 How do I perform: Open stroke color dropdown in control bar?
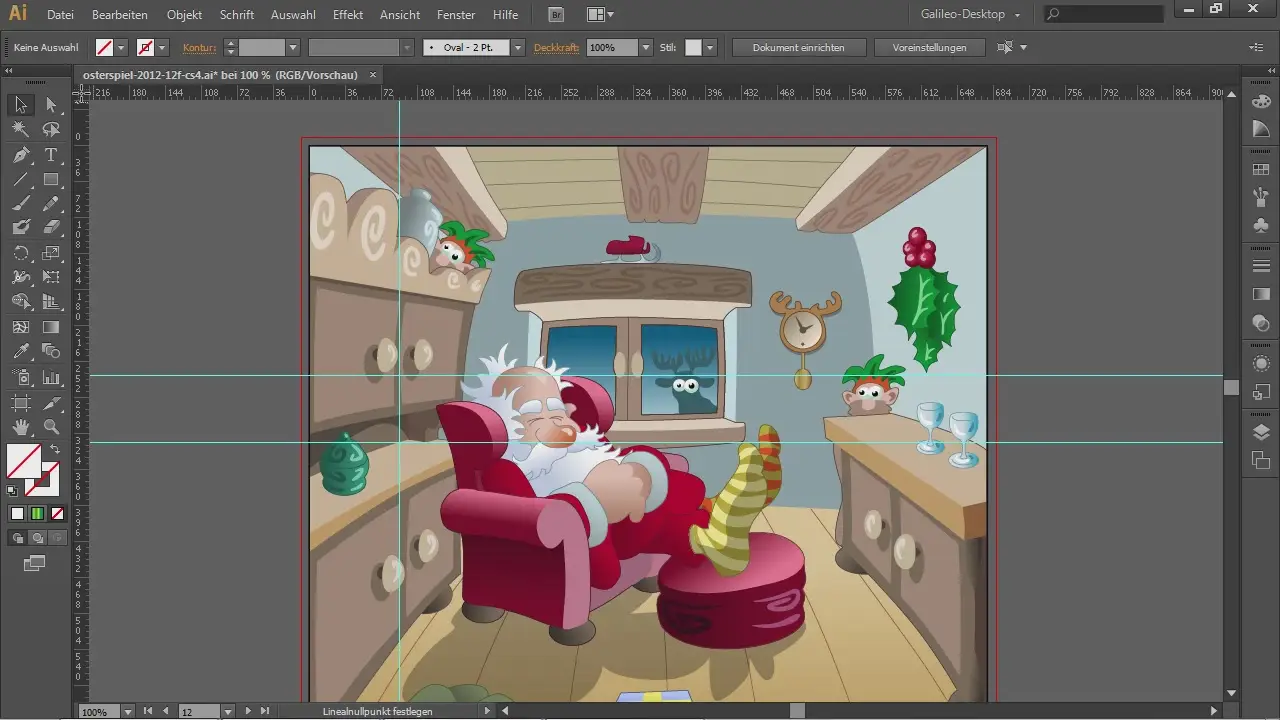(162, 47)
